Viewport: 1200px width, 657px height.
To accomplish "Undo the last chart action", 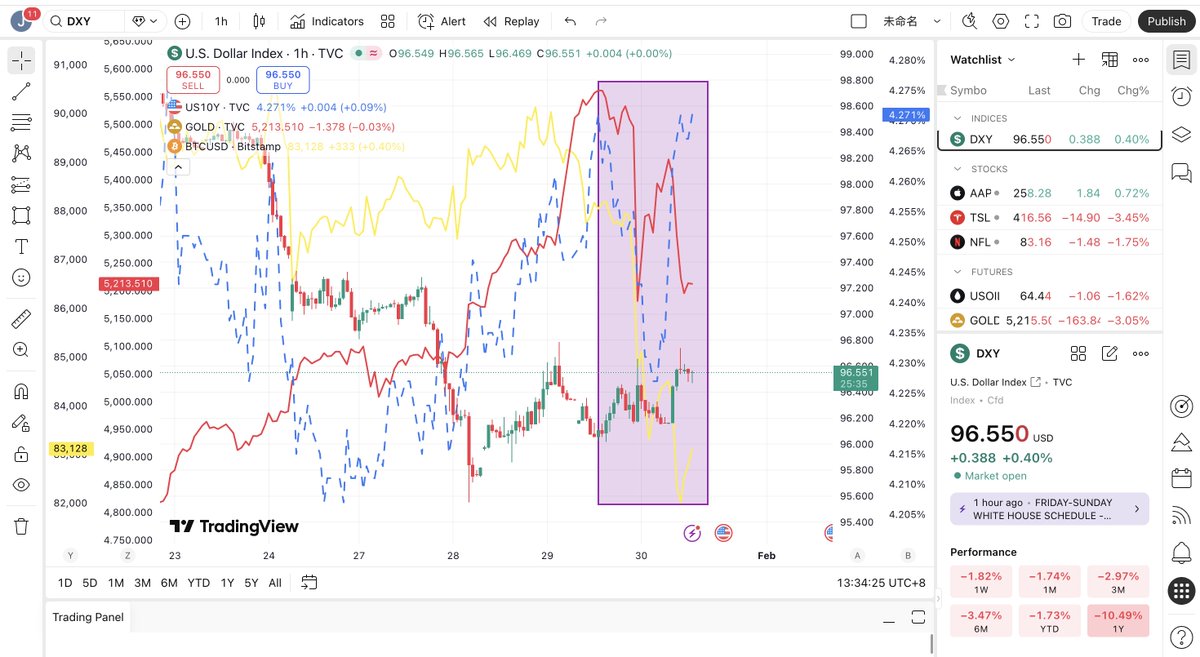I will (x=570, y=21).
